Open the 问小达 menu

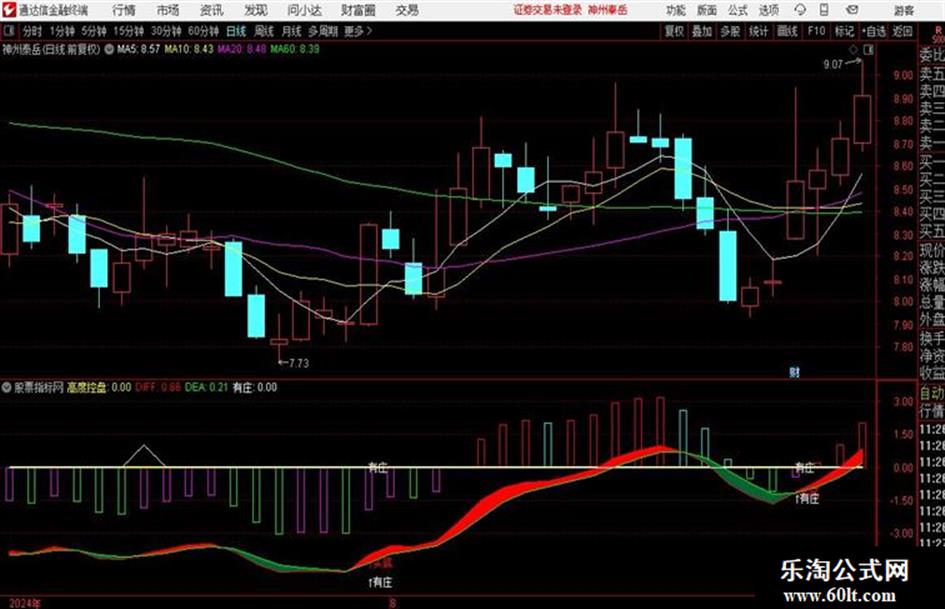(305, 10)
